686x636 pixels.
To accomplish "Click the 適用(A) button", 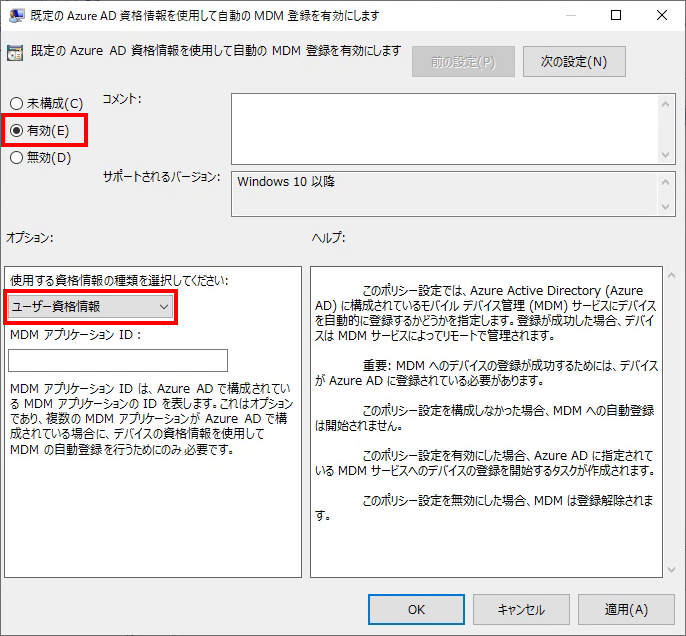I will click(626, 609).
